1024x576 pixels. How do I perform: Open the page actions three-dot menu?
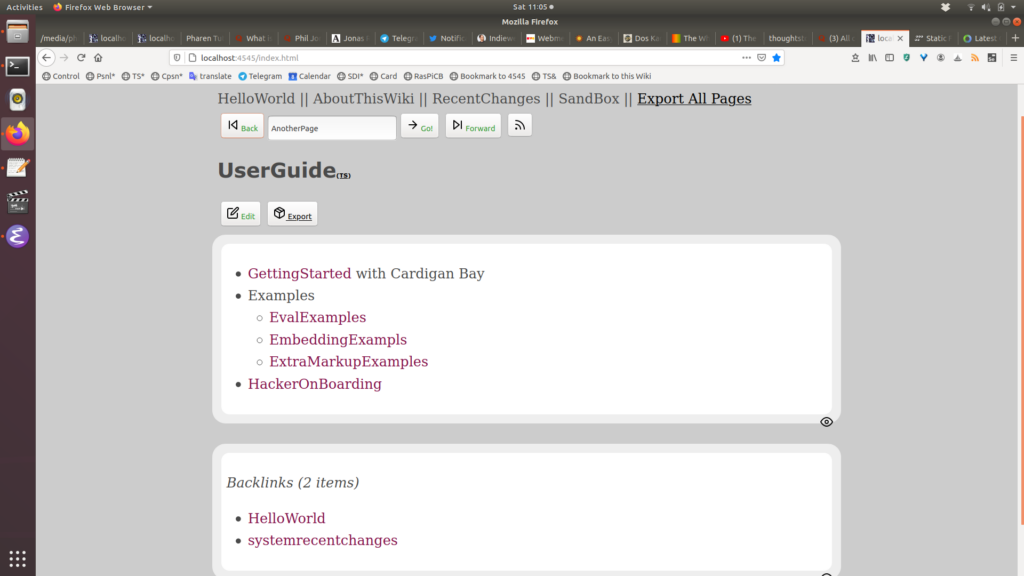pyautogui.click(x=746, y=57)
